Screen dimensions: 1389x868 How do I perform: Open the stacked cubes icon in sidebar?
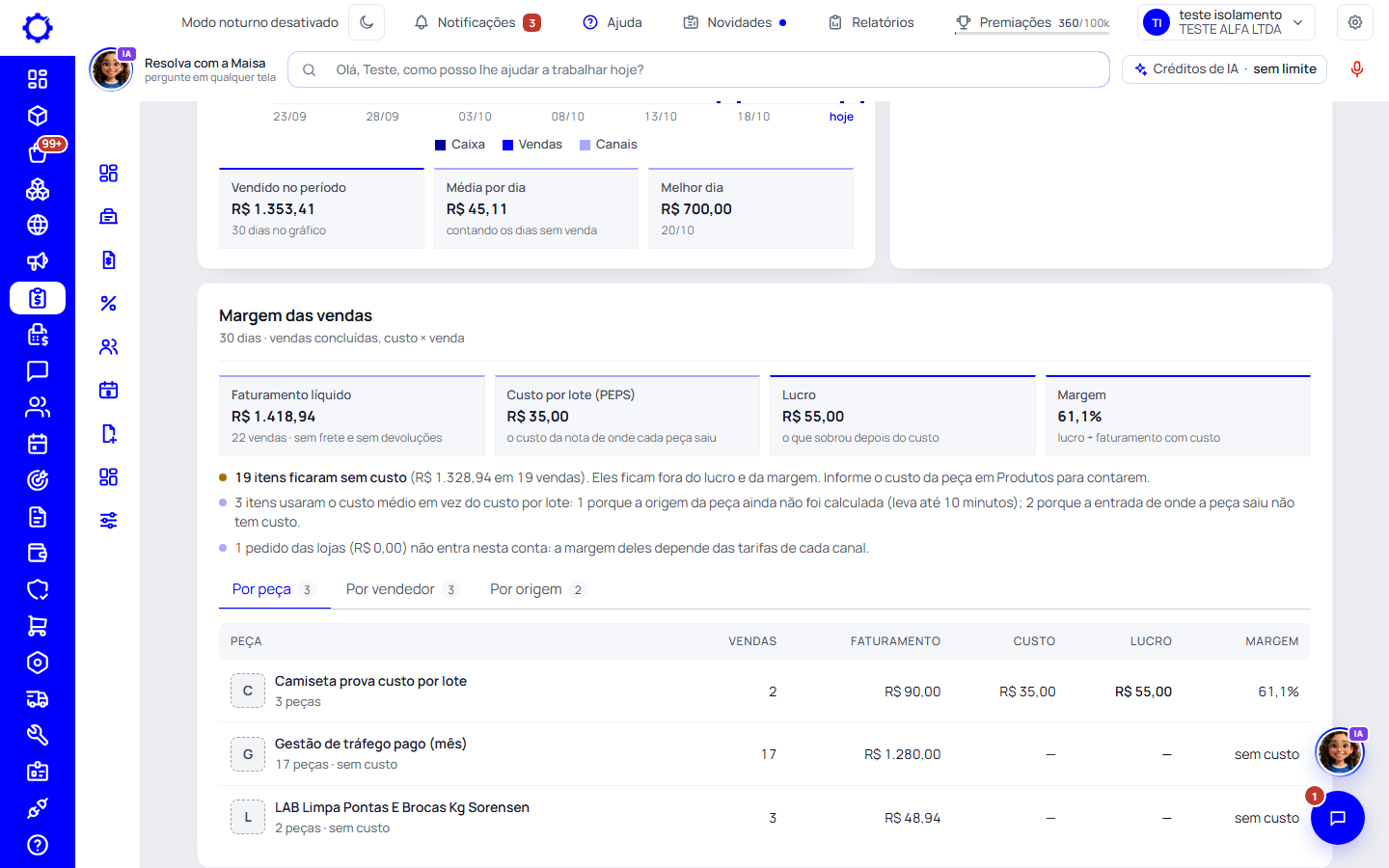[38, 189]
